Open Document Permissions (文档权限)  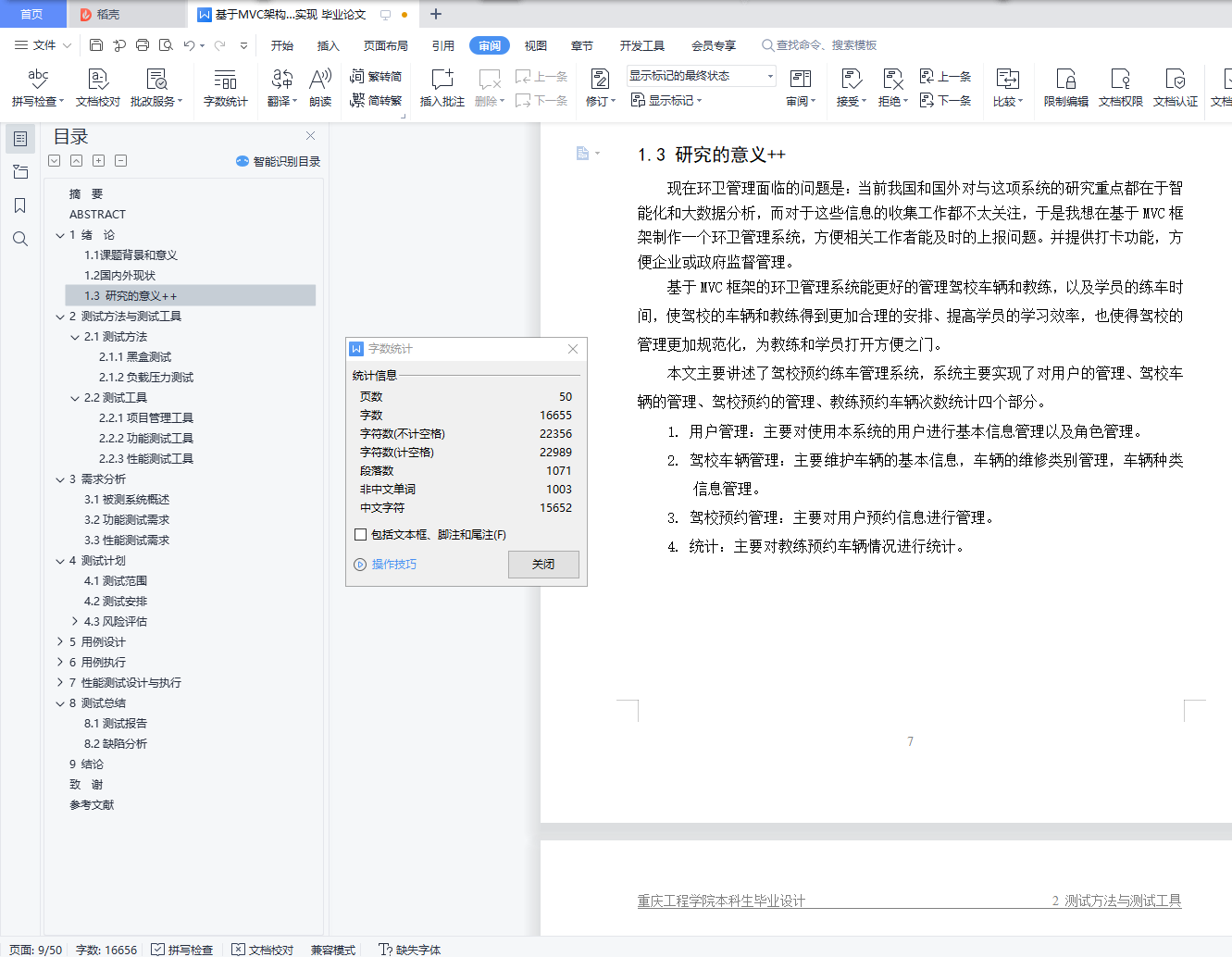(x=1121, y=89)
